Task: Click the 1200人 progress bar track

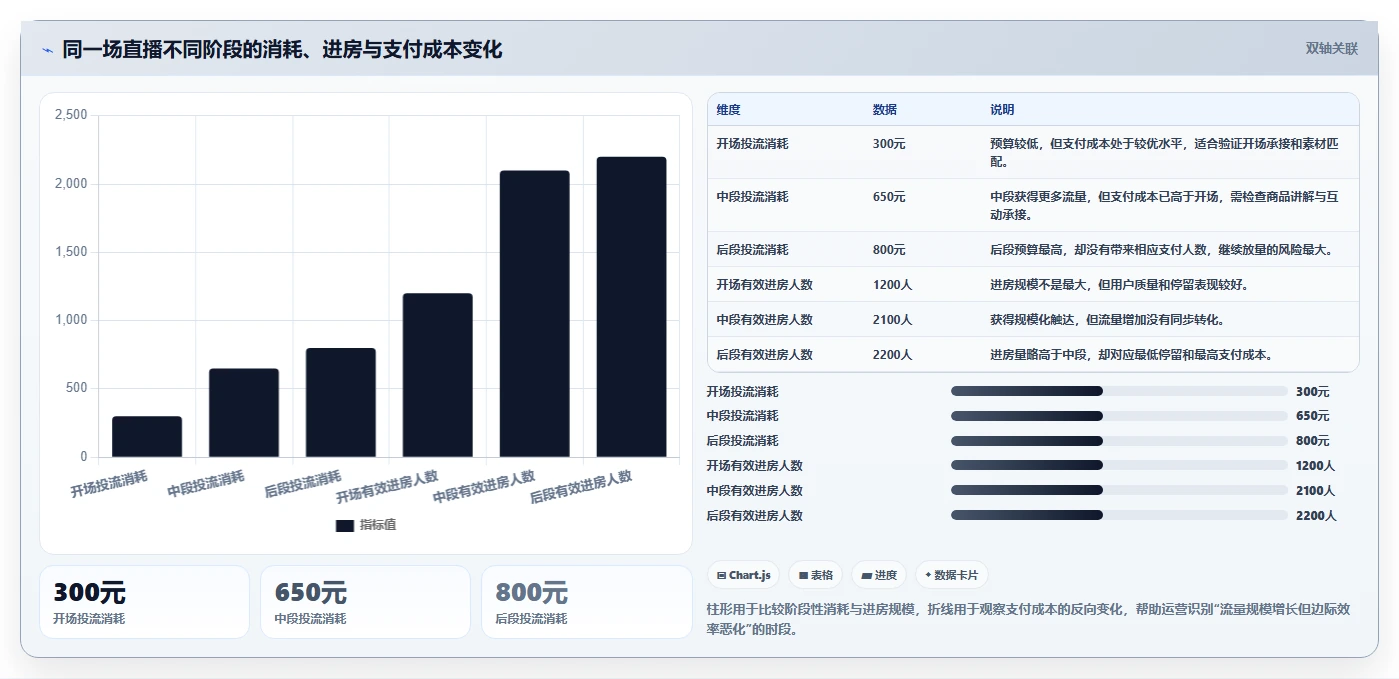Action: pyautogui.click(x=1119, y=465)
